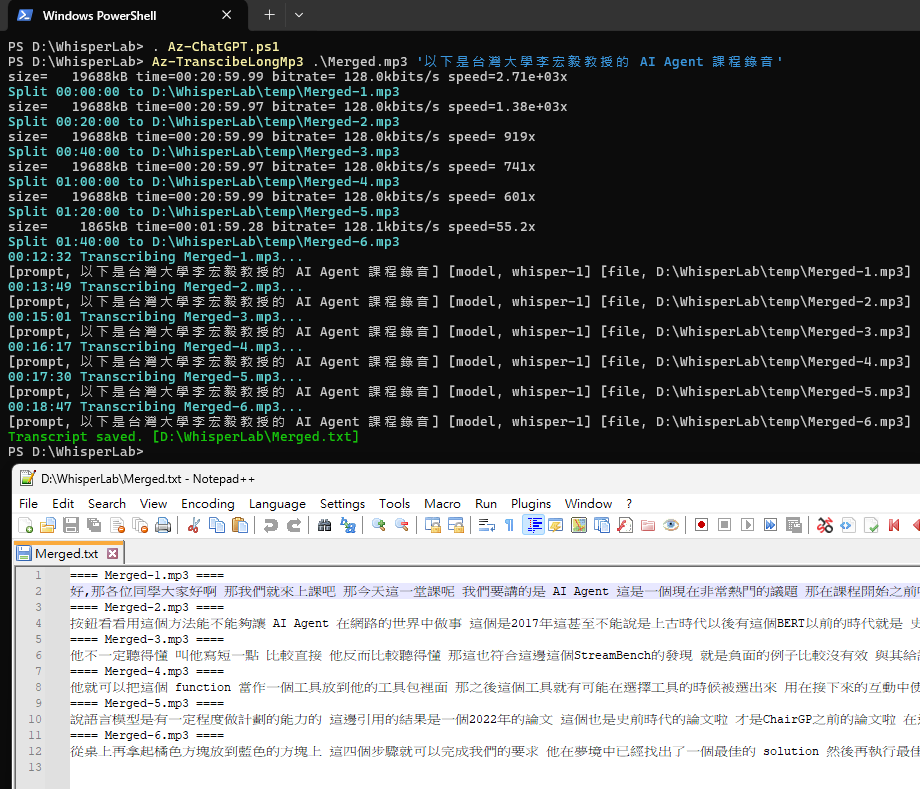
Task: Toggle the Monitoring eye icon
Action: pos(670,525)
